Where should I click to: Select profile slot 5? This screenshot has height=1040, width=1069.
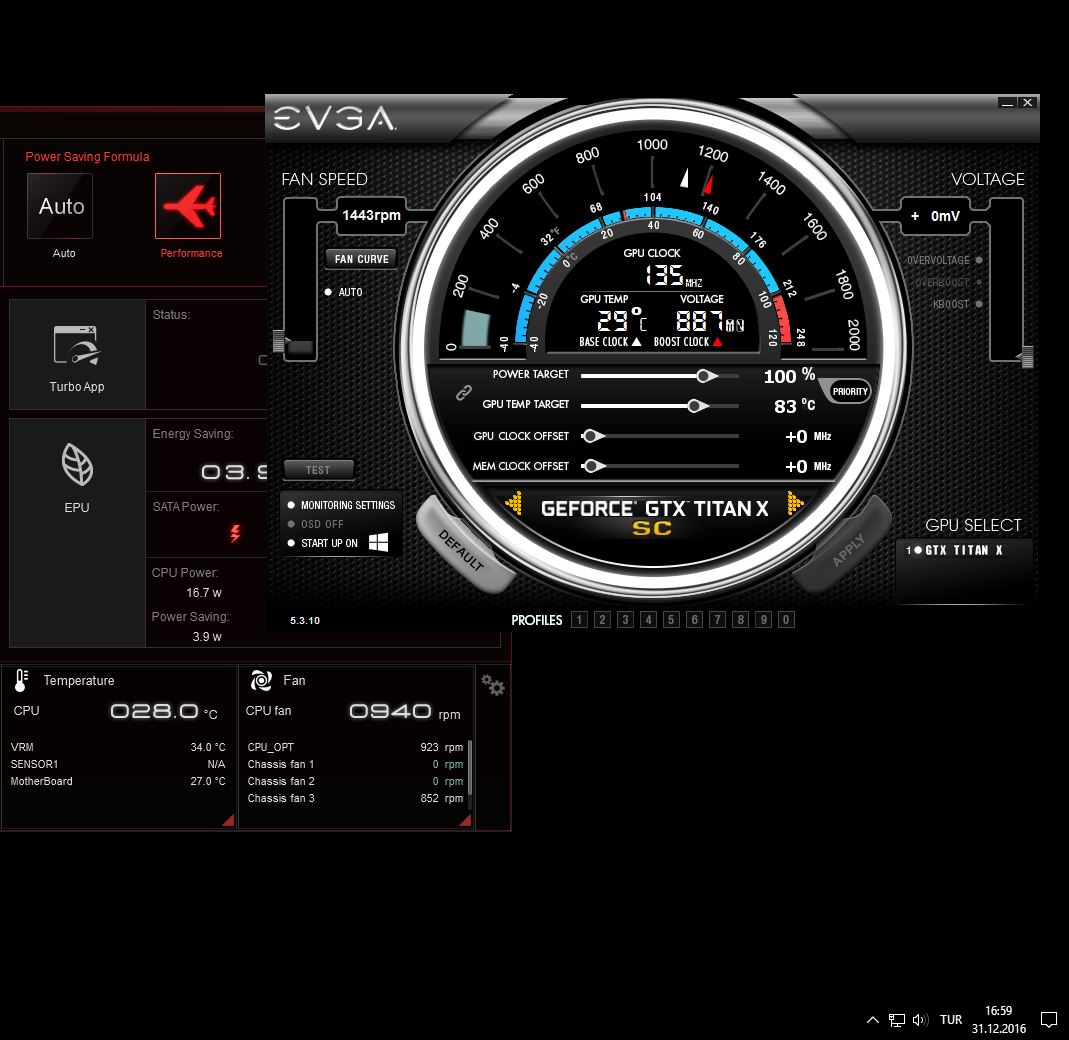[672, 620]
